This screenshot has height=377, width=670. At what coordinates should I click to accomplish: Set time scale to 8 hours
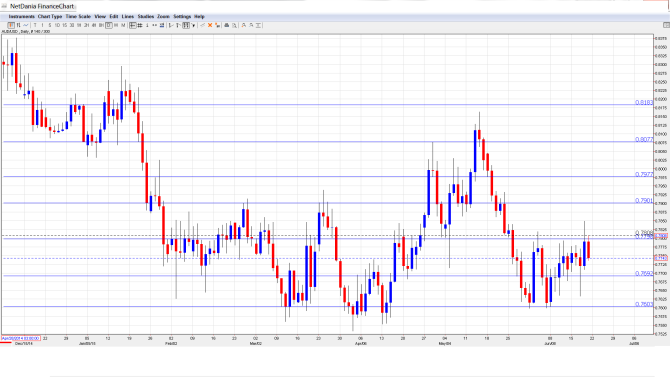101,26
